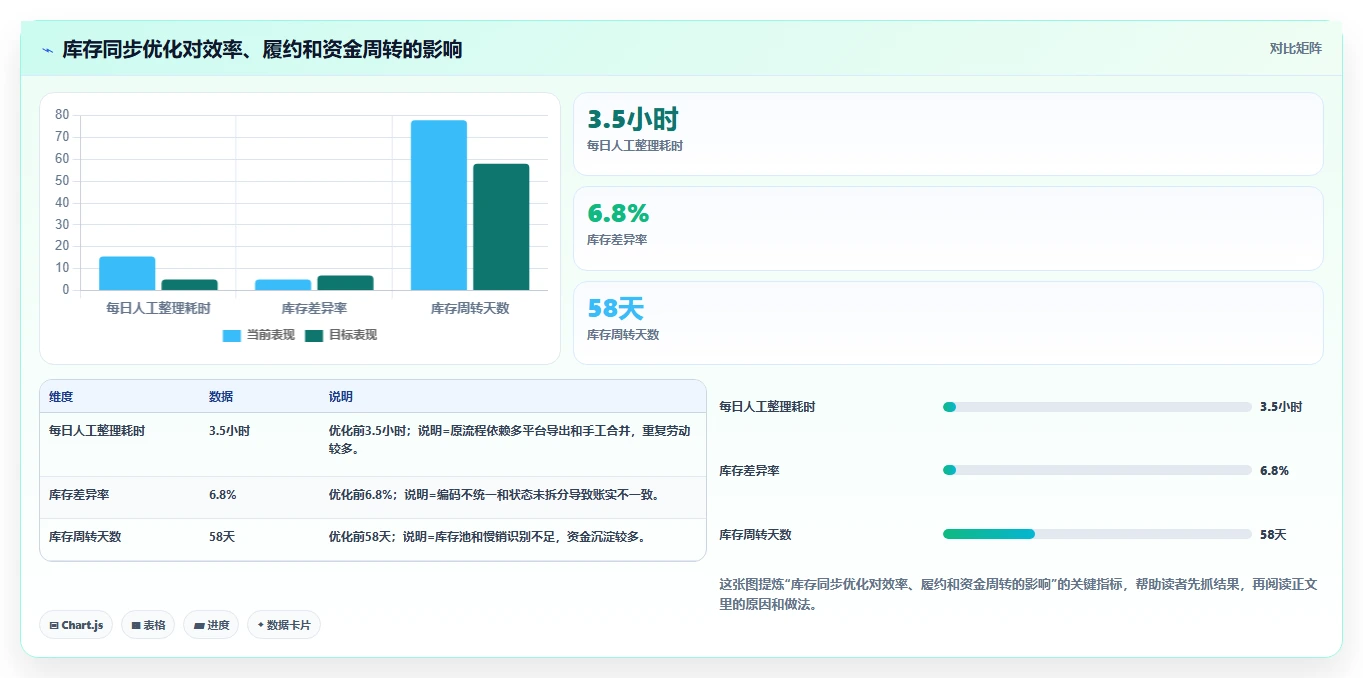Click the x-axis label 库存周转天数
Image resolution: width=1363 pixels, height=678 pixels.
point(470,308)
